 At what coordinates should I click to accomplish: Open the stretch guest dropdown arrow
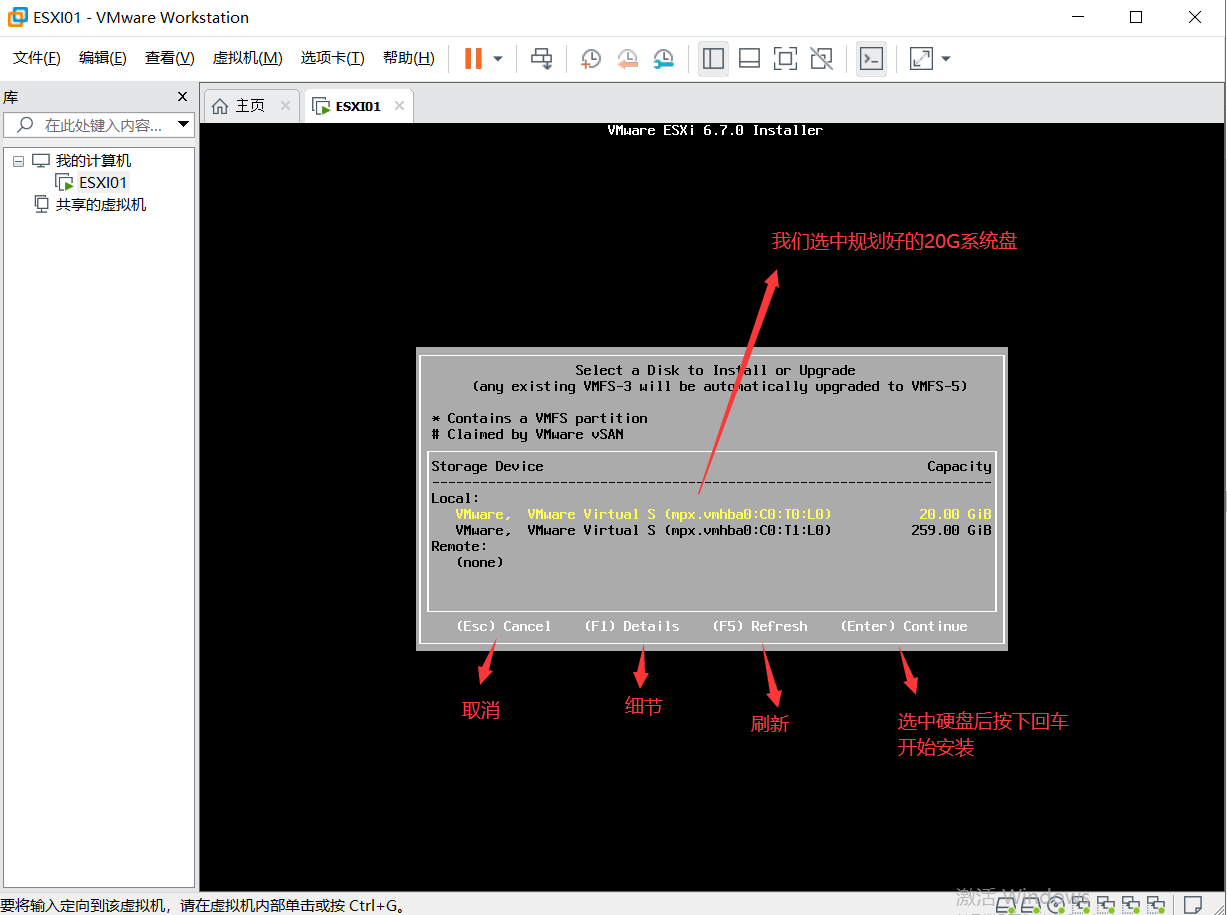click(945, 59)
